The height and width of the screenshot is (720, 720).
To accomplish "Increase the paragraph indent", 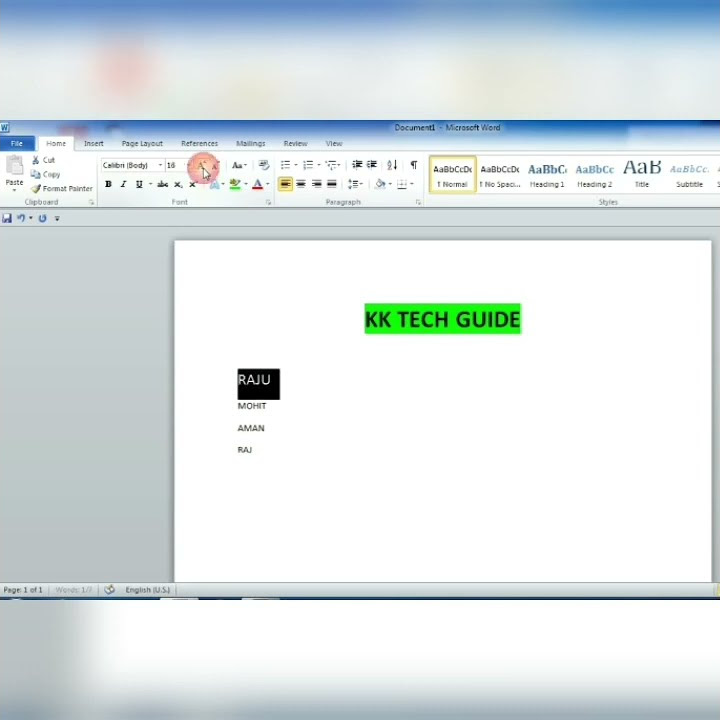I will 372,164.
